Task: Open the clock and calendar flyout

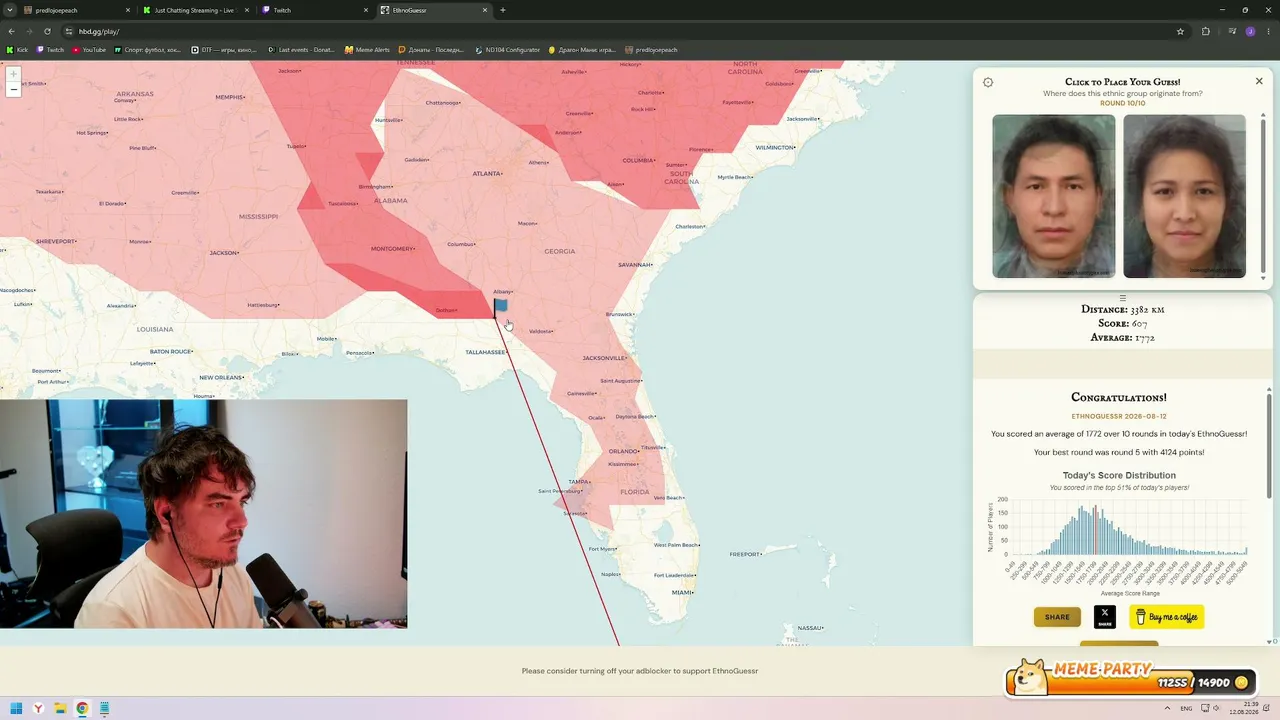Action: tap(1245, 709)
